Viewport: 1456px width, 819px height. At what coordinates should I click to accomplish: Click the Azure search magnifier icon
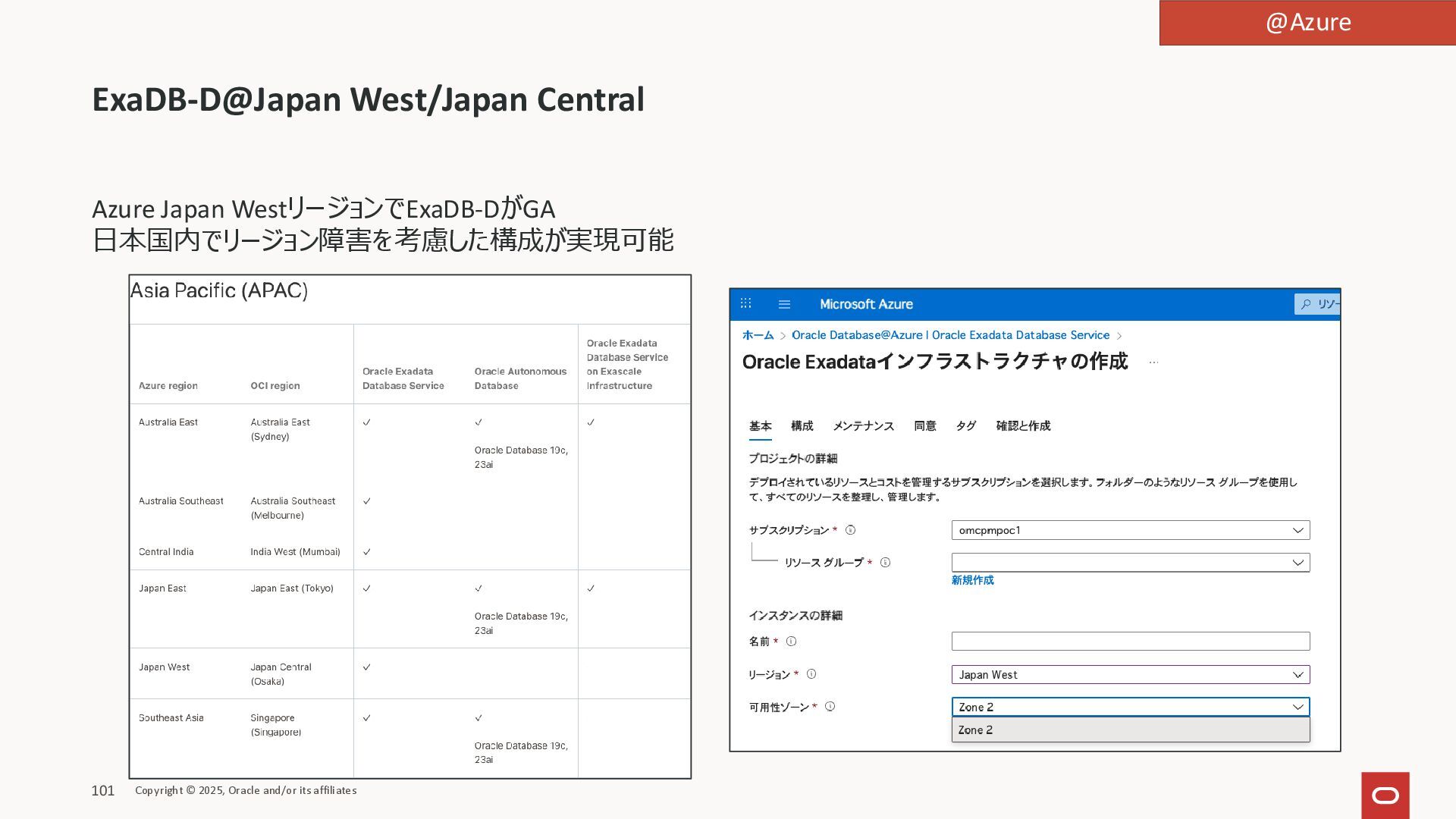coord(1306,304)
